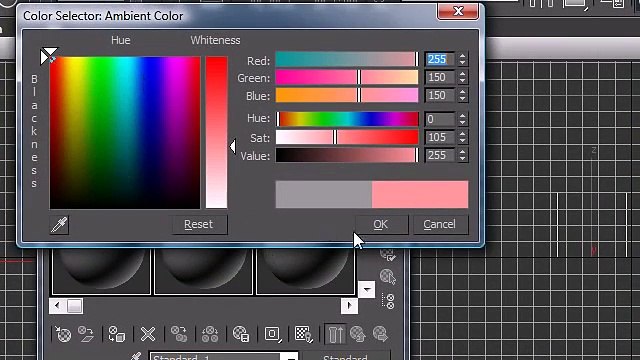This screenshot has width=640, height=360.
Task: Click the Sat value input field
Action: point(440,137)
